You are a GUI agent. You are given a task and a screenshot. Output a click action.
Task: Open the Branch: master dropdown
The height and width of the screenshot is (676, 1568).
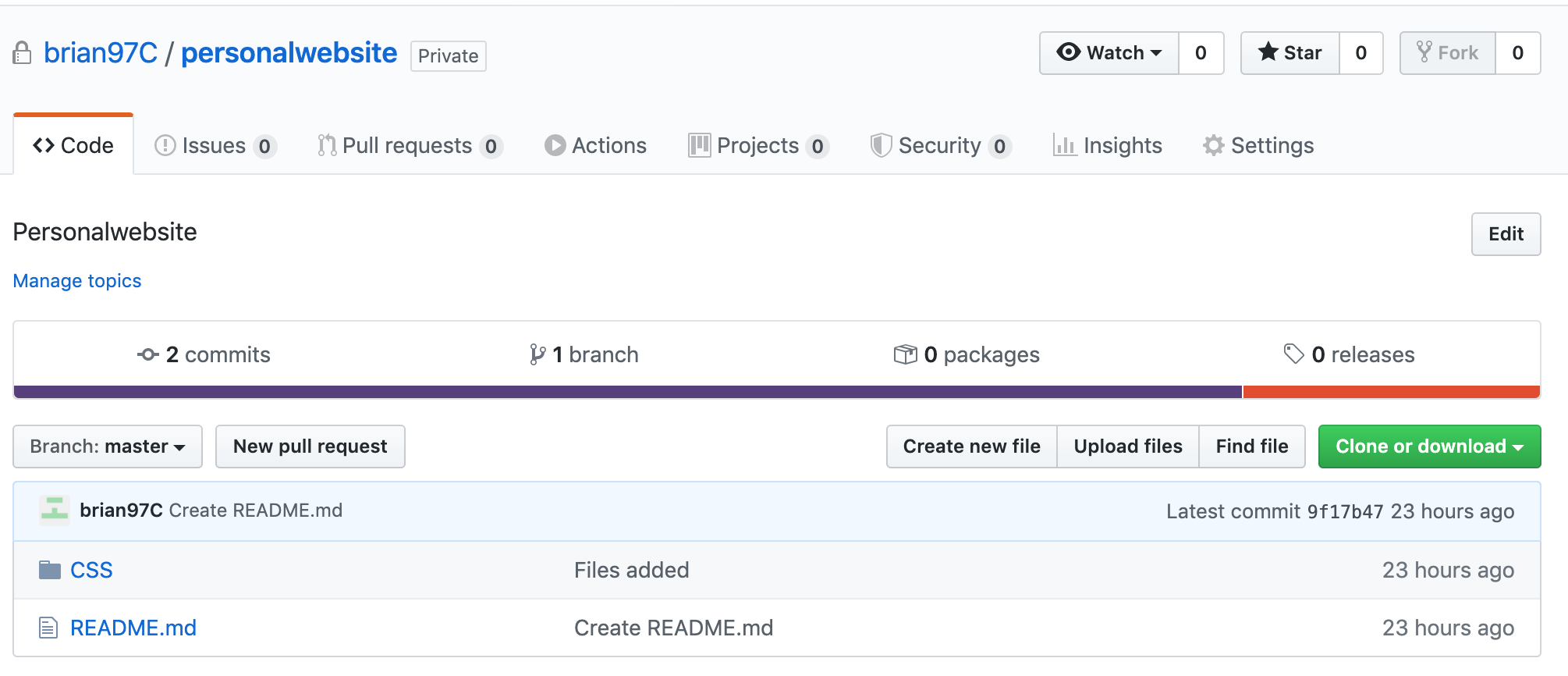pyautogui.click(x=108, y=447)
